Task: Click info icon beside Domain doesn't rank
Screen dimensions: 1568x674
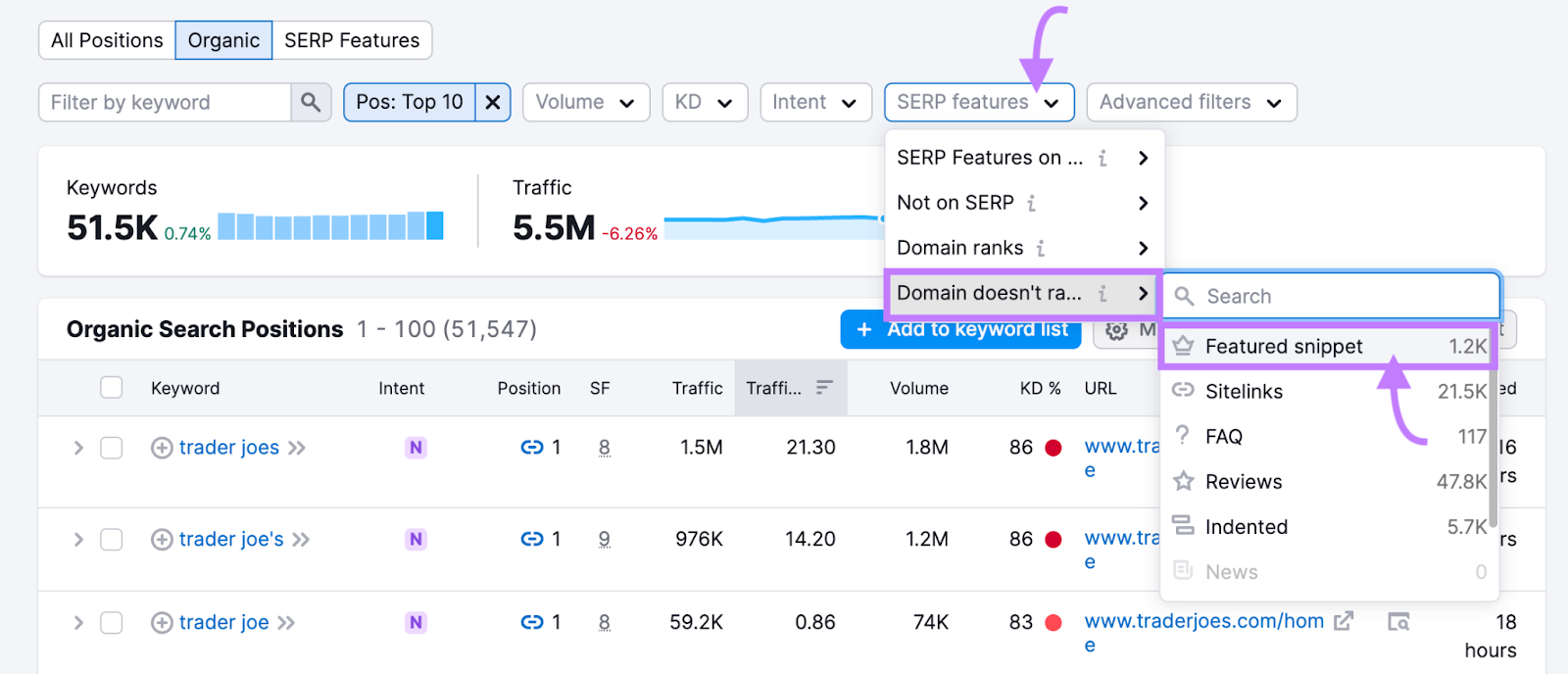Action: pos(1102,293)
